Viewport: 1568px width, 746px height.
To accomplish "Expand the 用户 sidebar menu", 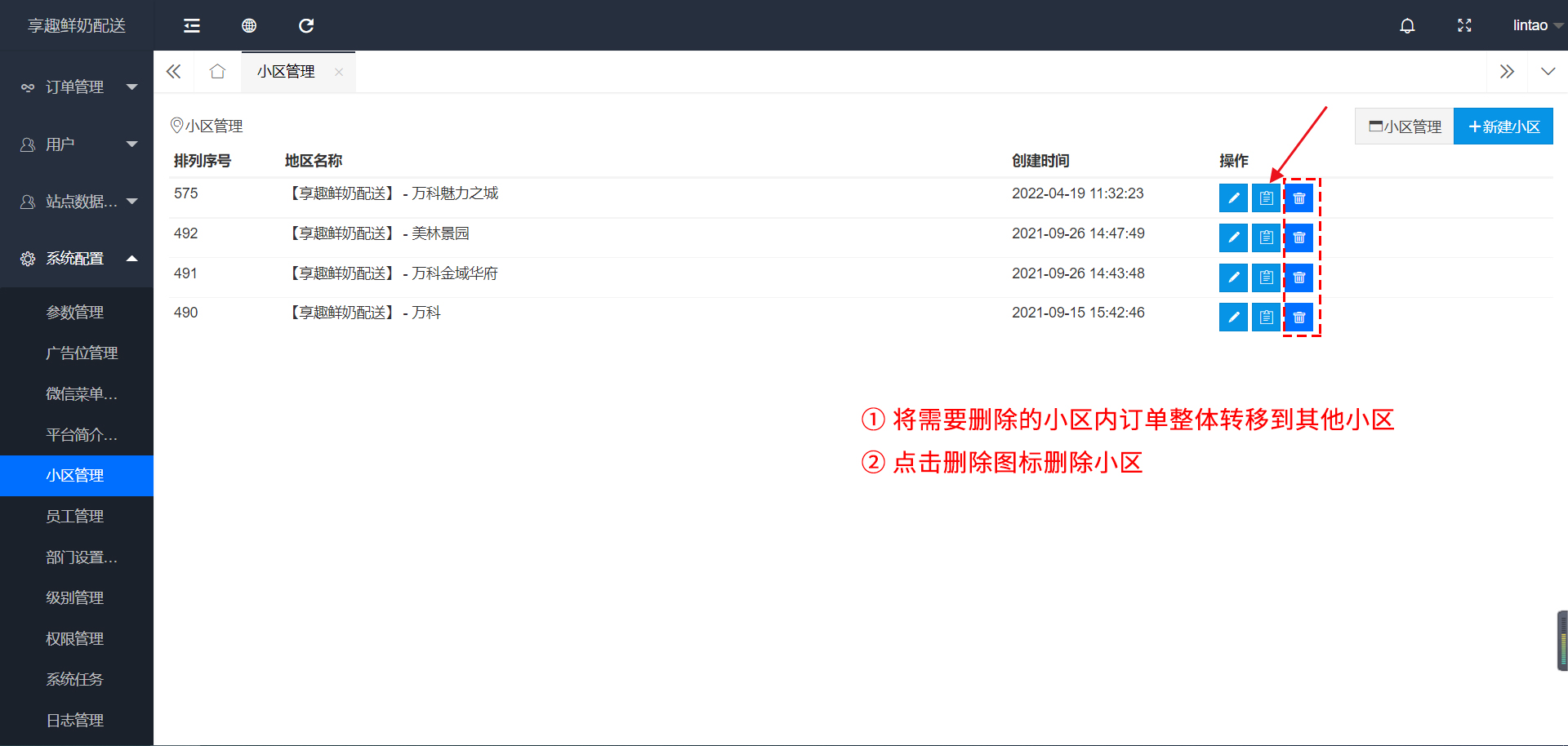I will [x=78, y=144].
